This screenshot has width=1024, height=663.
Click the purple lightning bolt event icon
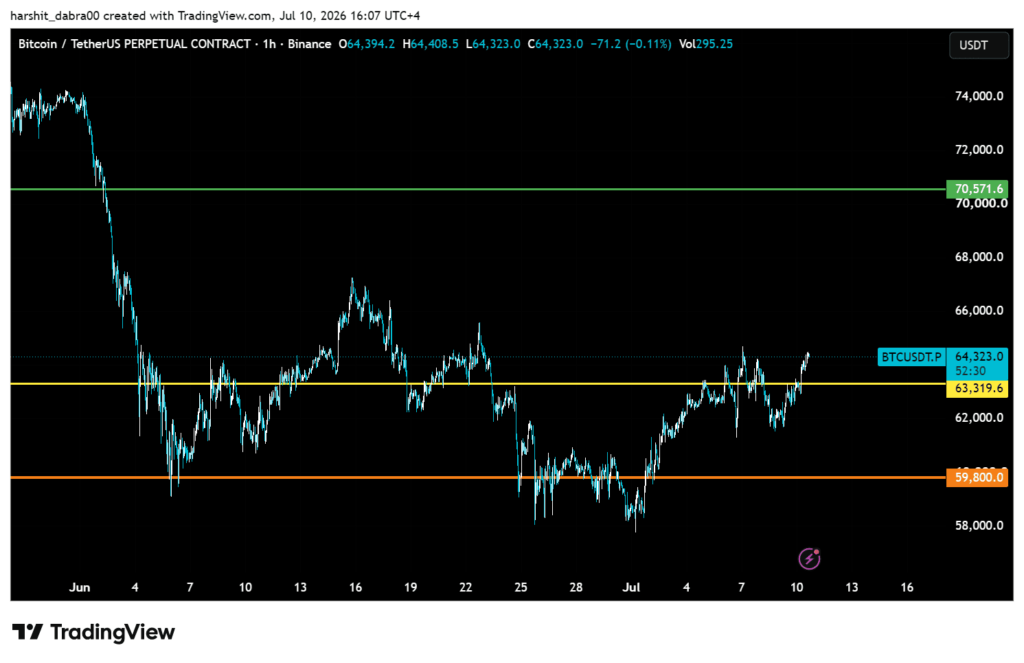tap(809, 558)
